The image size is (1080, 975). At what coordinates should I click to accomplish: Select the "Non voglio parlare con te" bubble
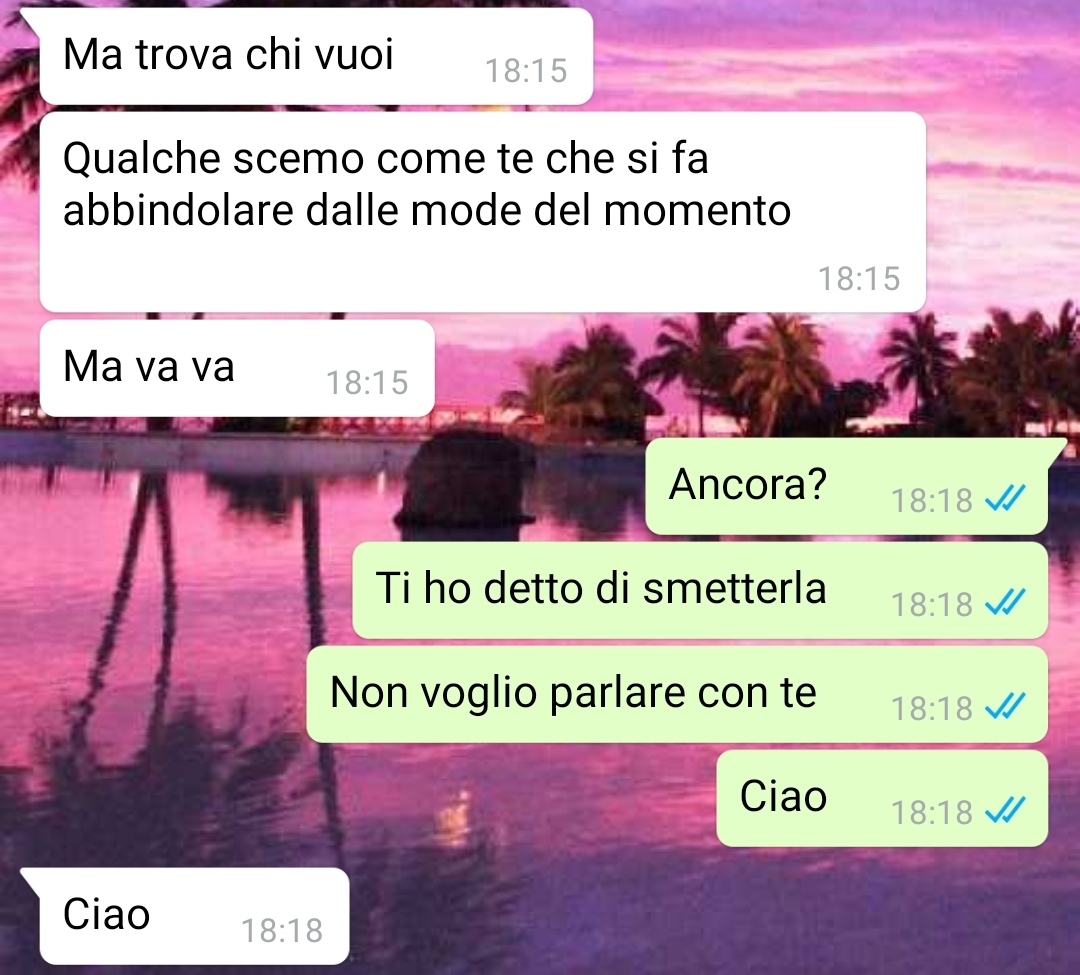677,694
